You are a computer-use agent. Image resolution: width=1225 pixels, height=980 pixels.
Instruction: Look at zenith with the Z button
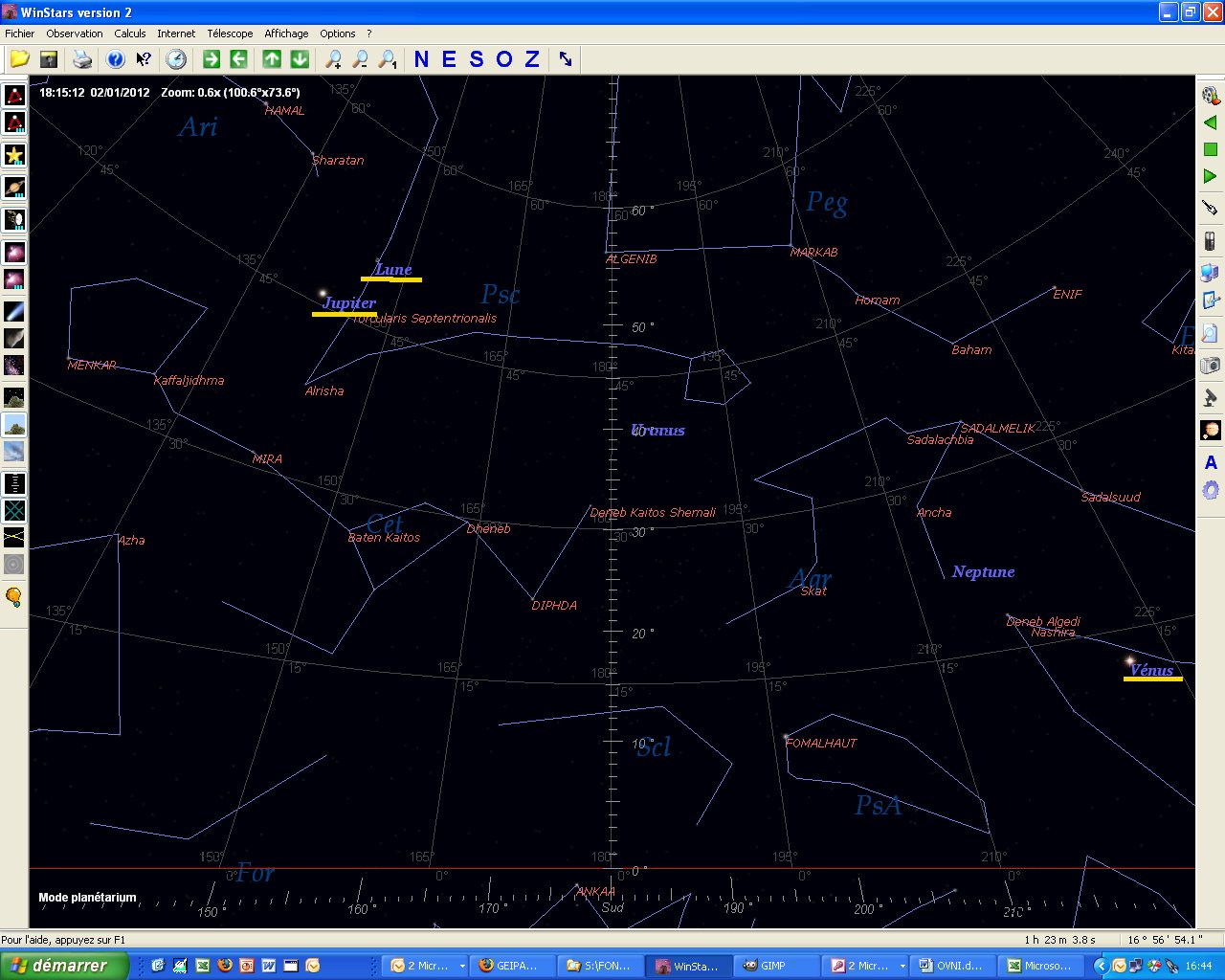(x=532, y=59)
